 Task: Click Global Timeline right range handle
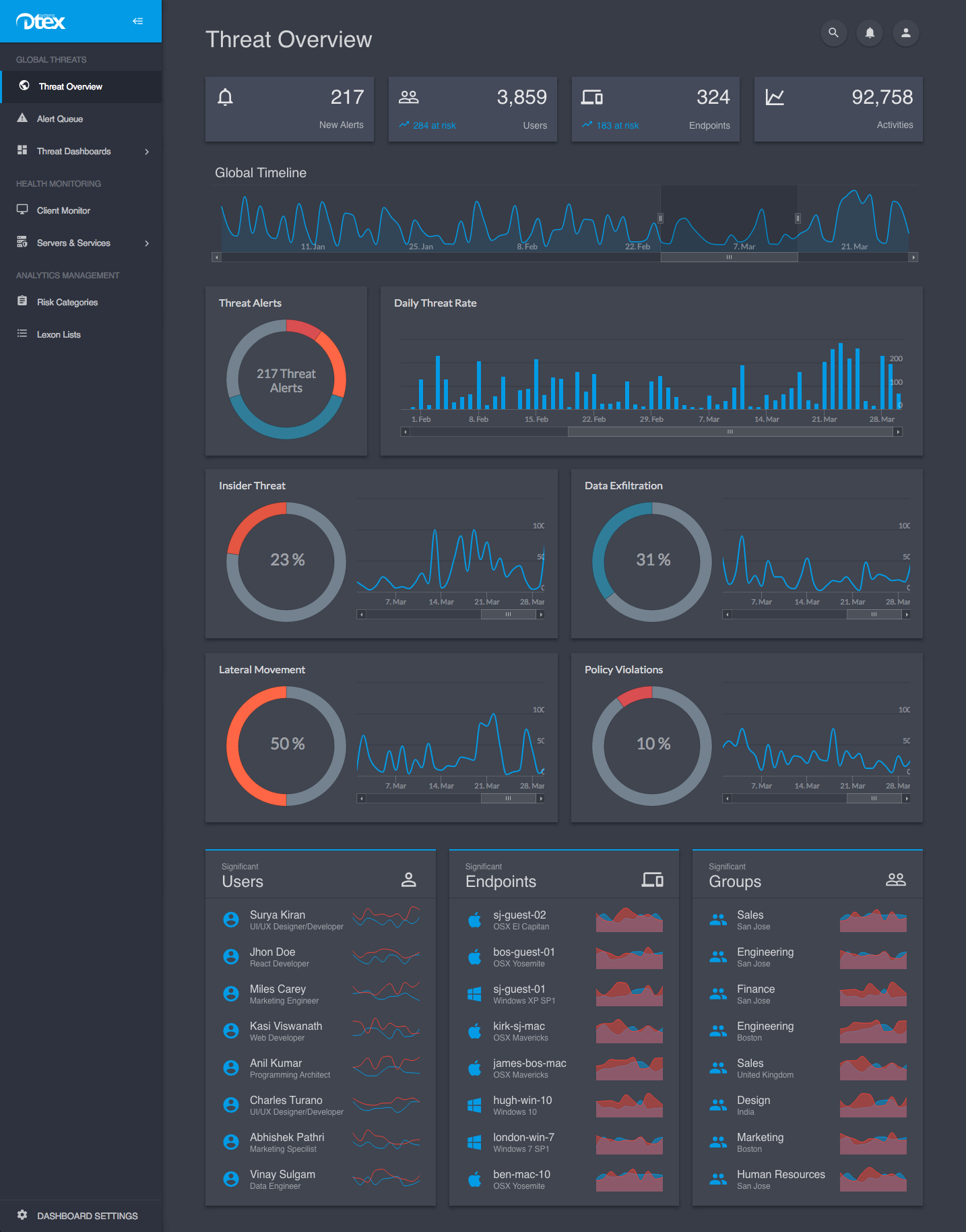[x=798, y=218]
